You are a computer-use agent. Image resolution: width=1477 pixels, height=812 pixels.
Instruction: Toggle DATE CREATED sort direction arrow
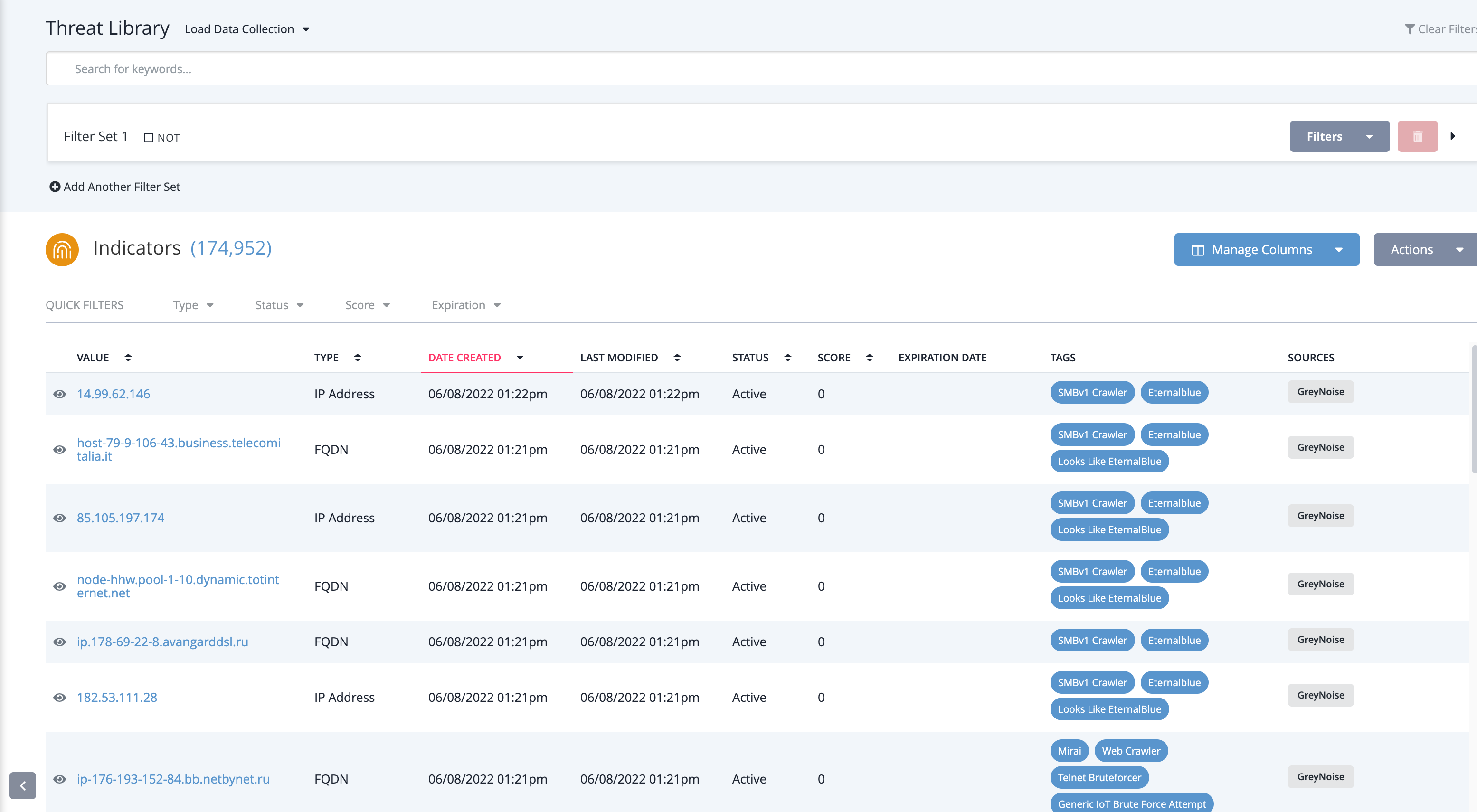point(520,358)
